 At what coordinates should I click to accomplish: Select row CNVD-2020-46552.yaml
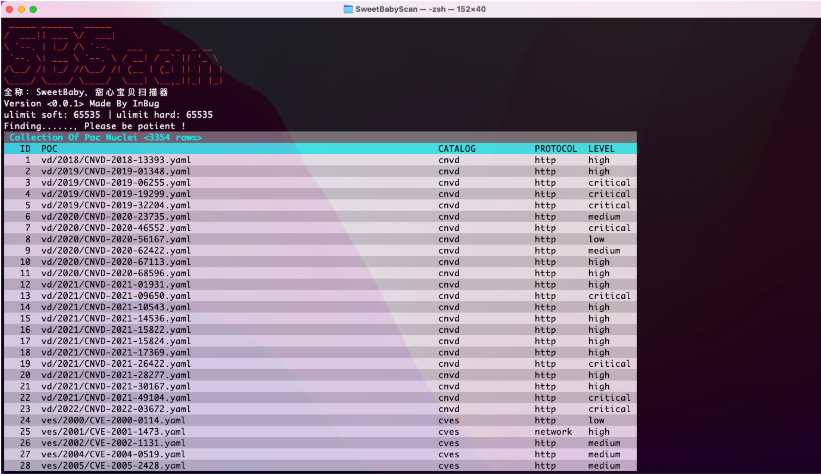coord(320,228)
